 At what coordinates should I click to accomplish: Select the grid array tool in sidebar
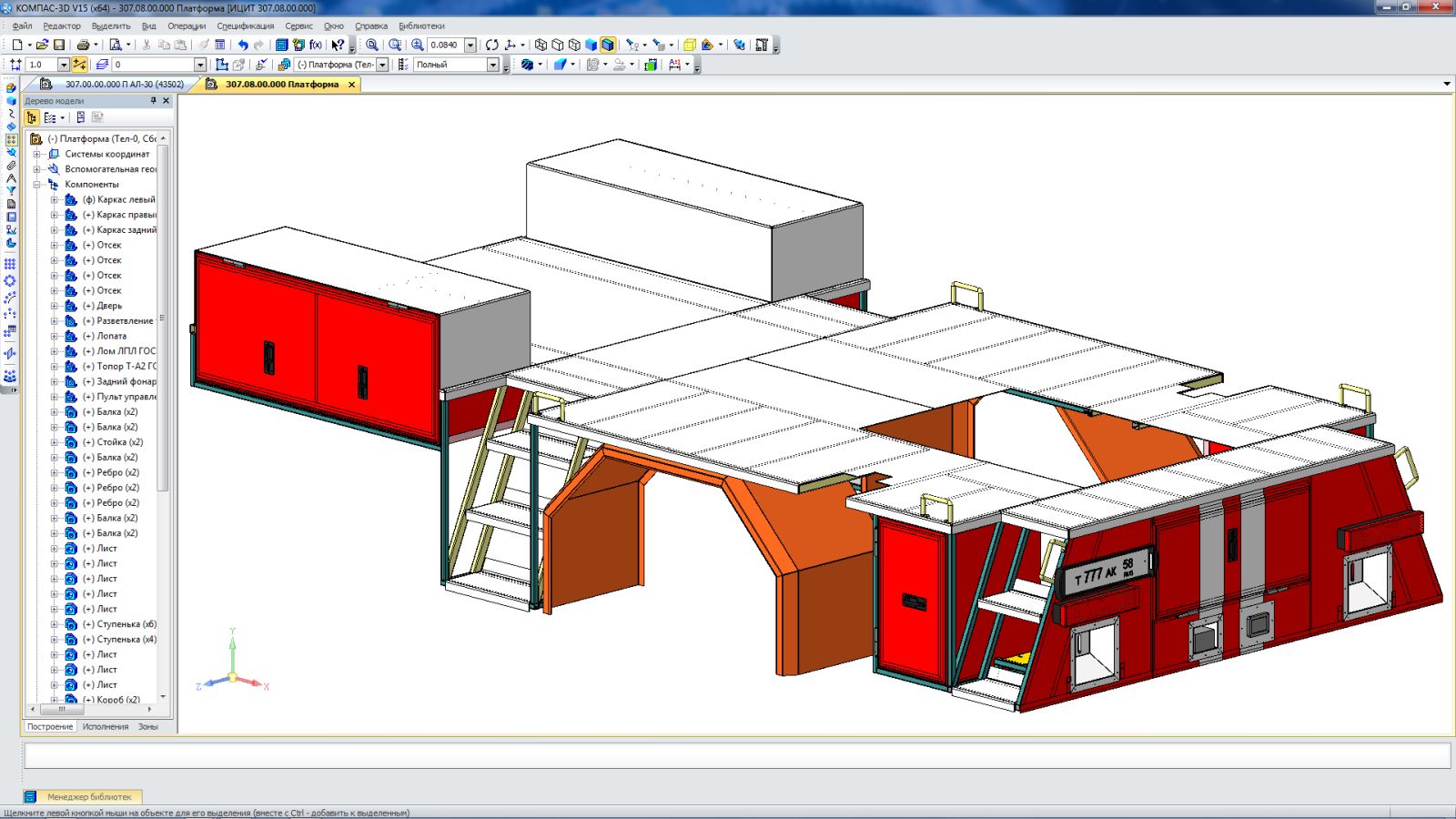(10, 264)
